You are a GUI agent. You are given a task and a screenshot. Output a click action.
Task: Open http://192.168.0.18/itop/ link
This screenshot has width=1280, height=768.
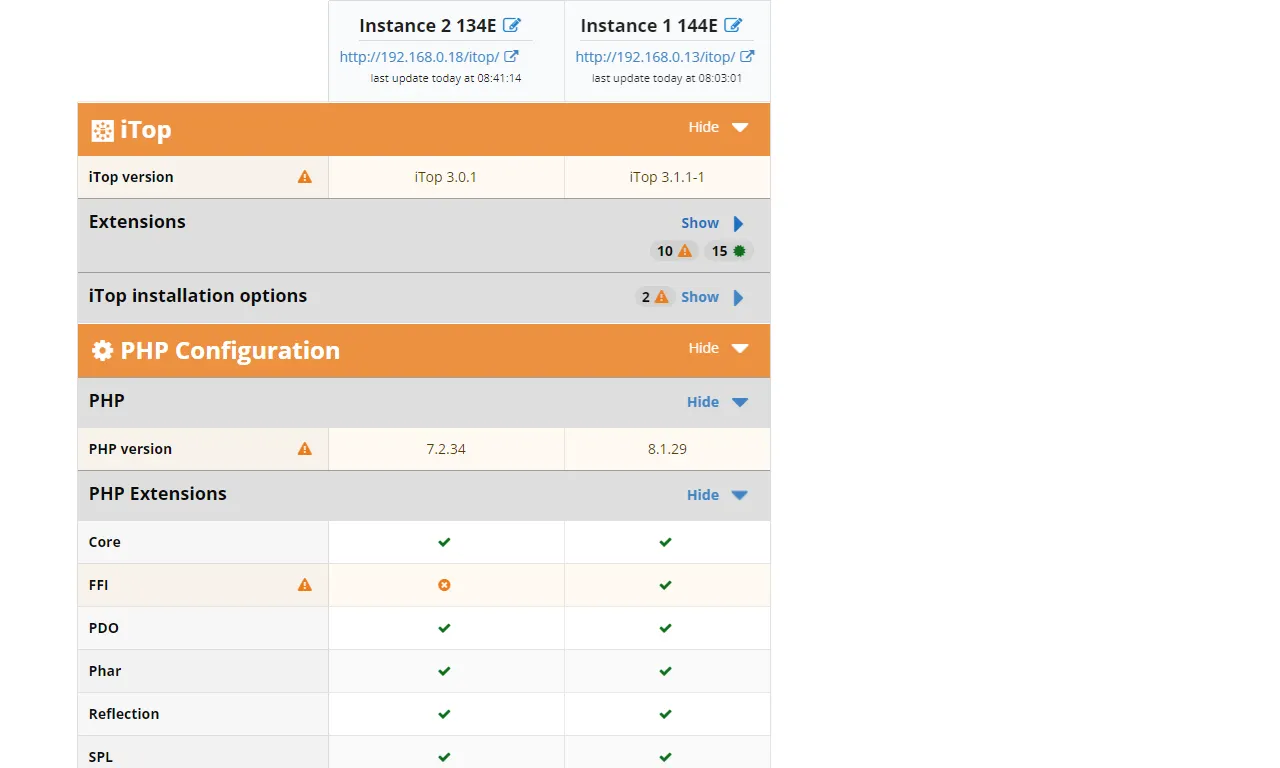coord(419,57)
